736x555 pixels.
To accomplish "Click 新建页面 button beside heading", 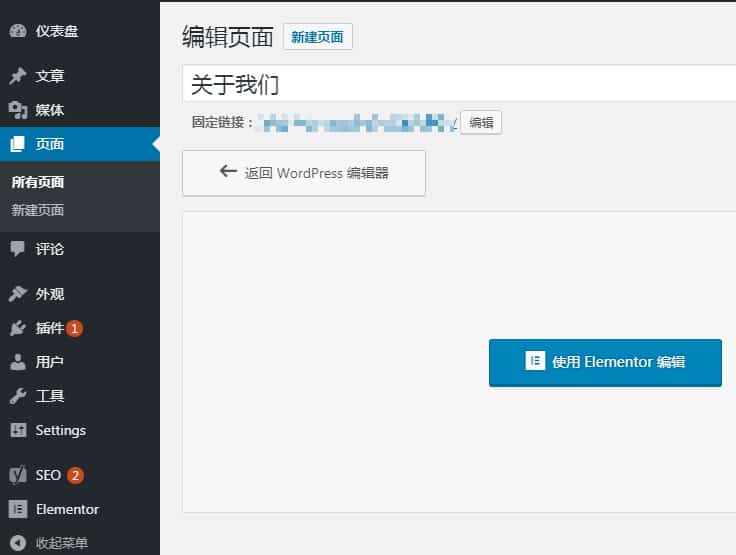I will click(x=318, y=37).
